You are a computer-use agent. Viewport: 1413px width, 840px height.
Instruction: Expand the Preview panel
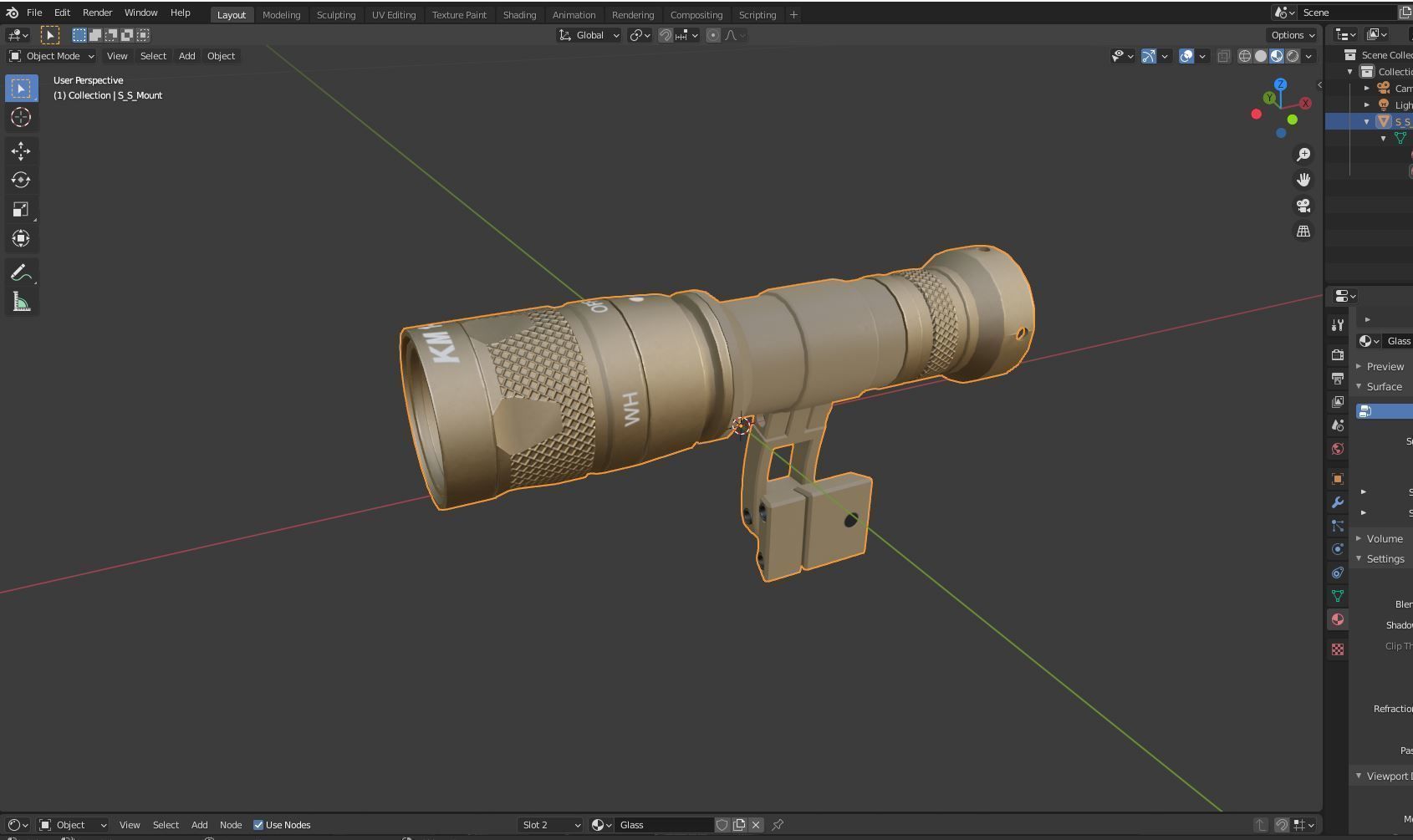(x=1383, y=367)
